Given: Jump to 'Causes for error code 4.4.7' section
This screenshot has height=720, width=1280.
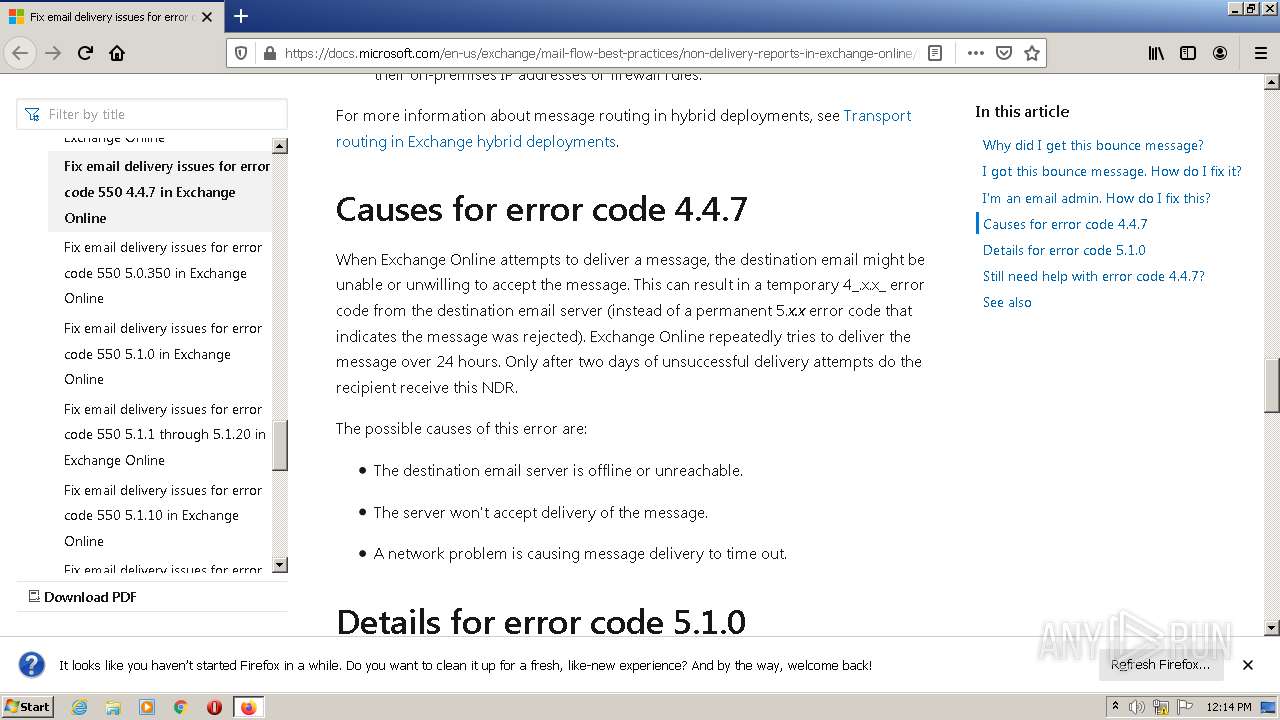Looking at the screenshot, I should pos(1065,224).
